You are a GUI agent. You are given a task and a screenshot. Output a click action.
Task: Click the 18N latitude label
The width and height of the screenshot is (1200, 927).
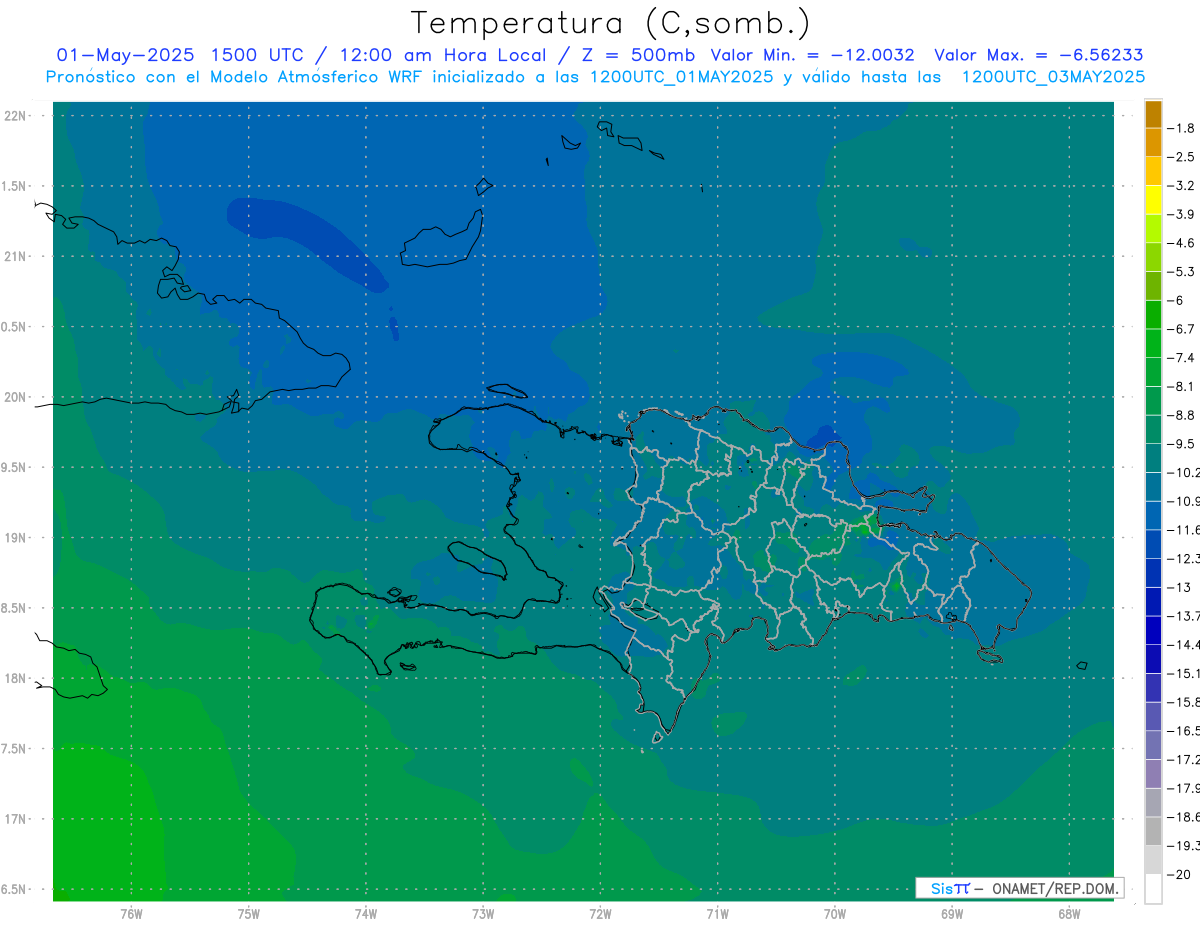[14, 678]
